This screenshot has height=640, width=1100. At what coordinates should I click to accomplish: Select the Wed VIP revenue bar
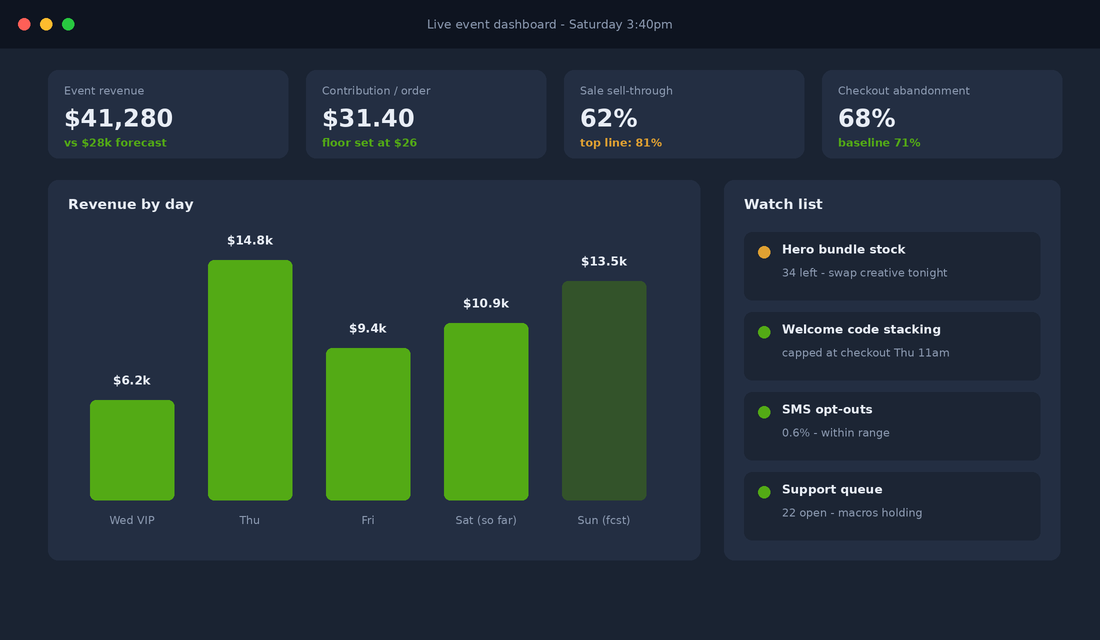pos(132,450)
